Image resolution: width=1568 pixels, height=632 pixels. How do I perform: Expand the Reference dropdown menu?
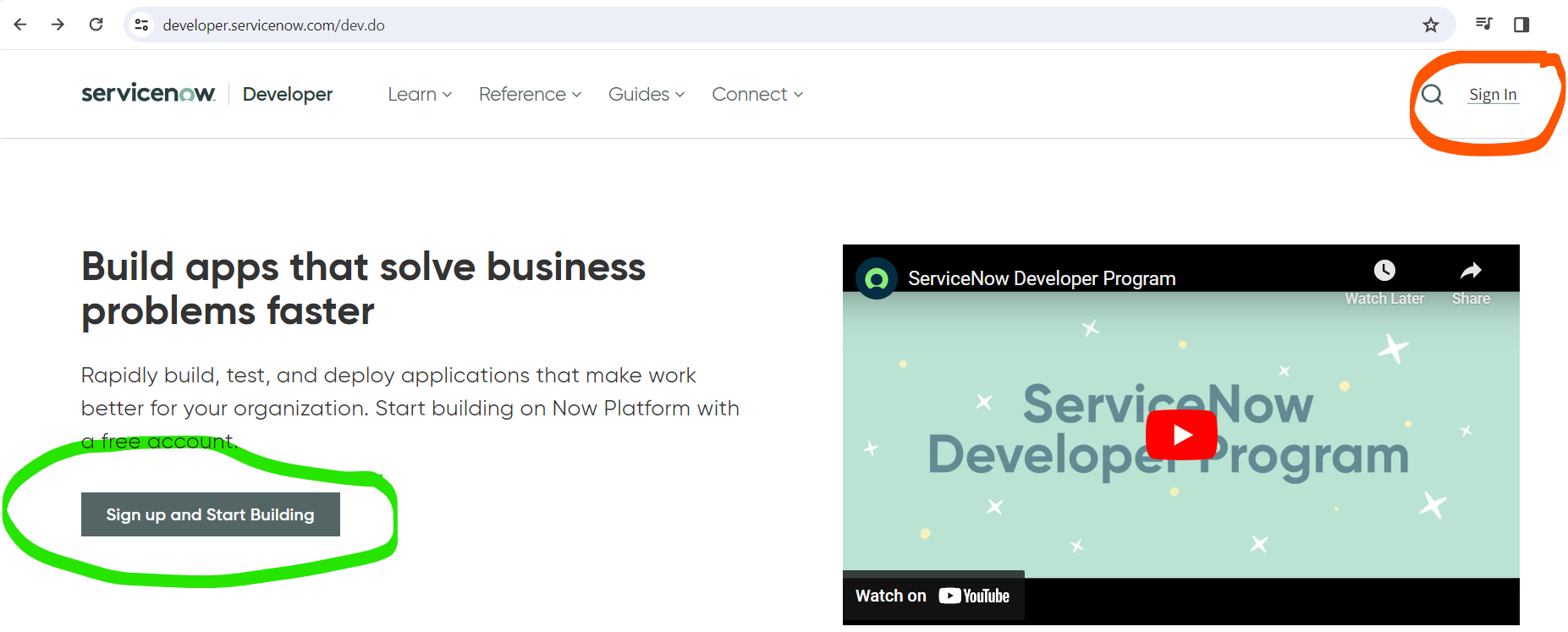(530, 95)
